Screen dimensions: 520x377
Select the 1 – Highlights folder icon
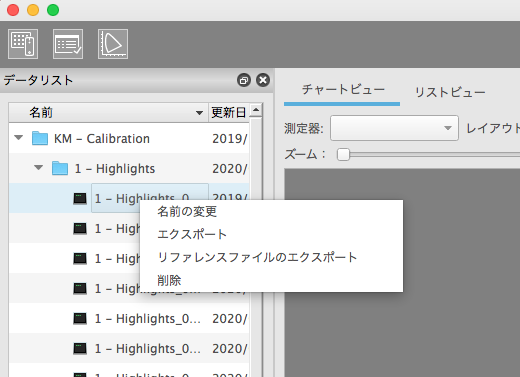[x=60, y=168]
